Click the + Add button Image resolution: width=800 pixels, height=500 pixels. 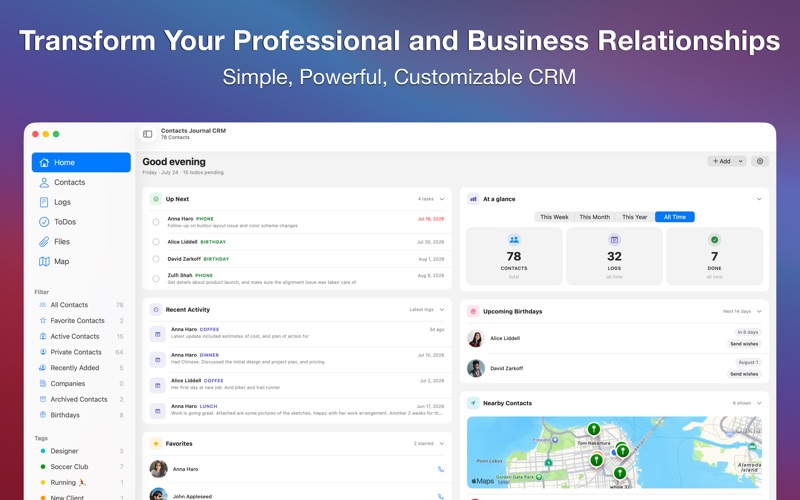tap(721, 161)
